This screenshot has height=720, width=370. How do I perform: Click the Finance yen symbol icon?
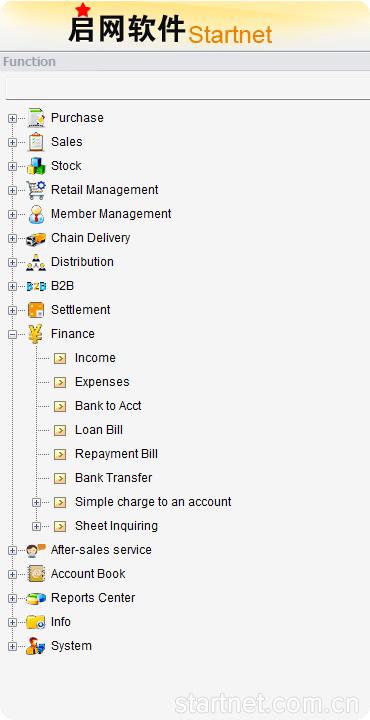[x=35, y=334]
